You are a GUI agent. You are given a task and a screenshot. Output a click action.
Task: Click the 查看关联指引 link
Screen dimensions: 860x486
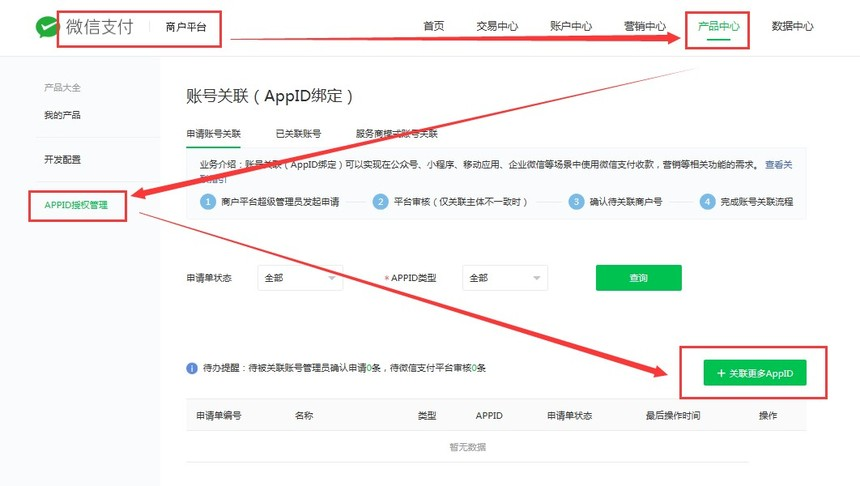click(779, 165)
